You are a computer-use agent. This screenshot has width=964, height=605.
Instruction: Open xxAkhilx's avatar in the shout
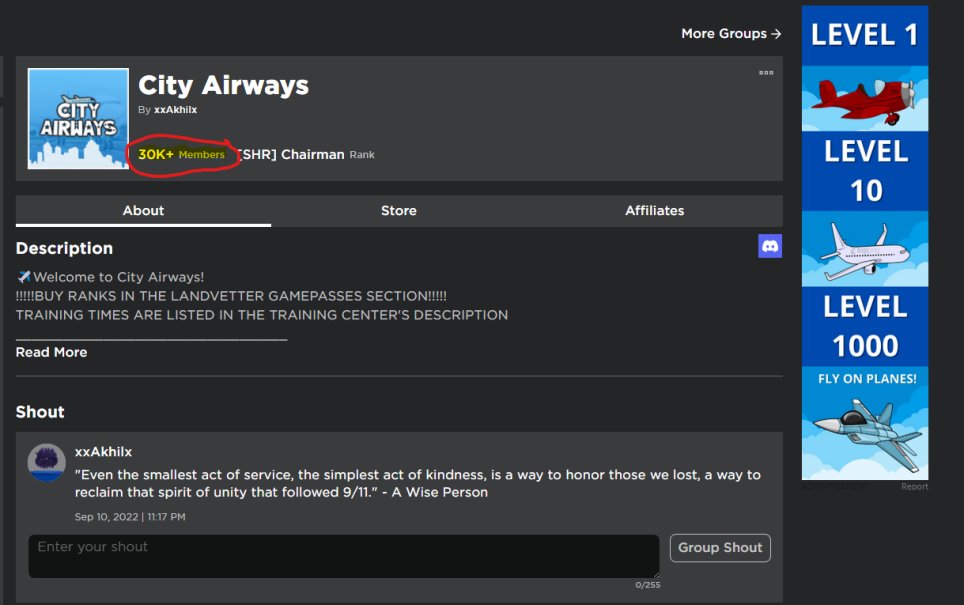[x=47, y=462]
